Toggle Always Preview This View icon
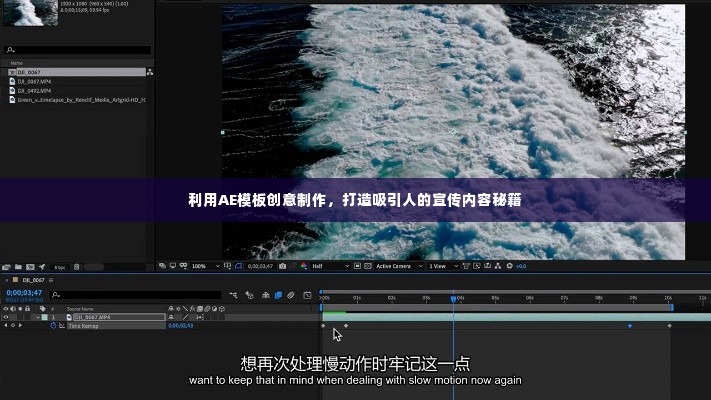The width and height of the screenshot is (711, 400). pyautogui.click(x=162, y=266)
